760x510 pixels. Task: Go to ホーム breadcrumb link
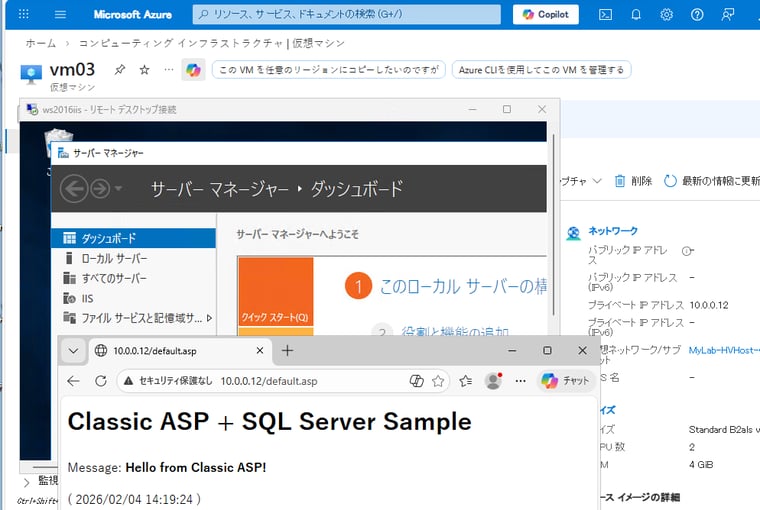(x=41, y=43)
